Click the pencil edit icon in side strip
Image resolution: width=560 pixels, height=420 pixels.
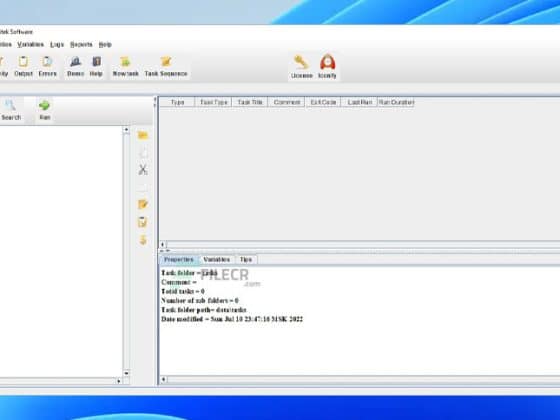click(x=143, y=204)
